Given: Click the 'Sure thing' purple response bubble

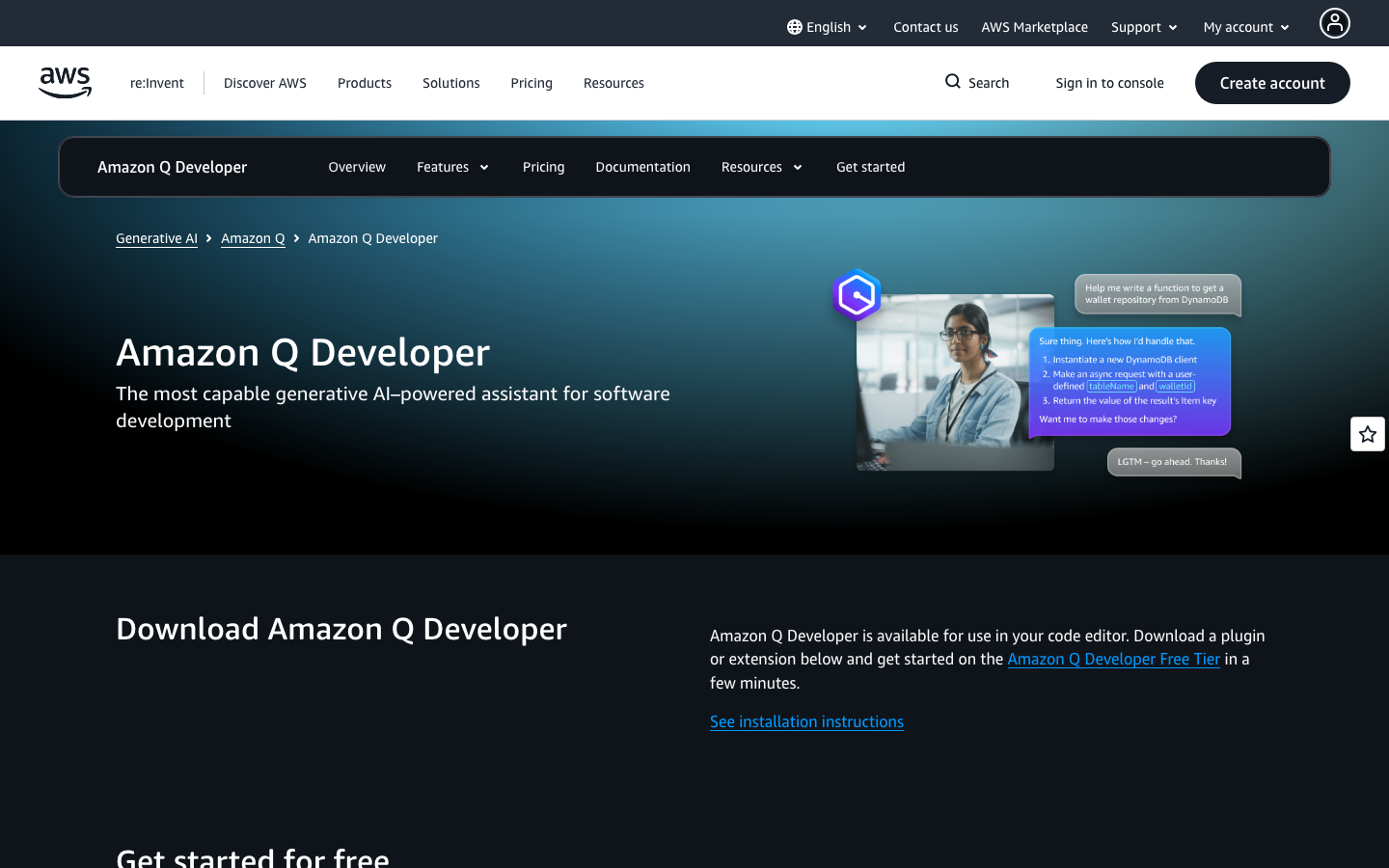Looking at the screenshot, I should pos(1130,382).
